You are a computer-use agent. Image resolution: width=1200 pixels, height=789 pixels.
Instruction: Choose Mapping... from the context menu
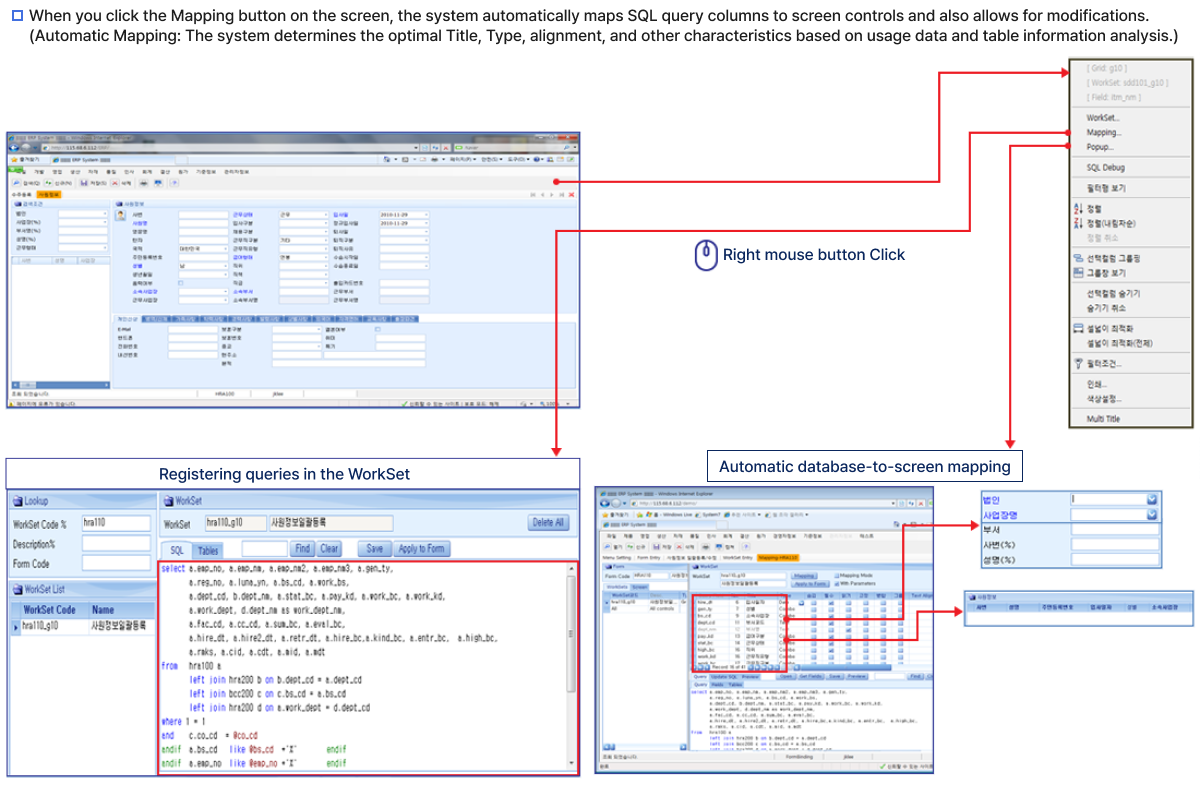1104,132
